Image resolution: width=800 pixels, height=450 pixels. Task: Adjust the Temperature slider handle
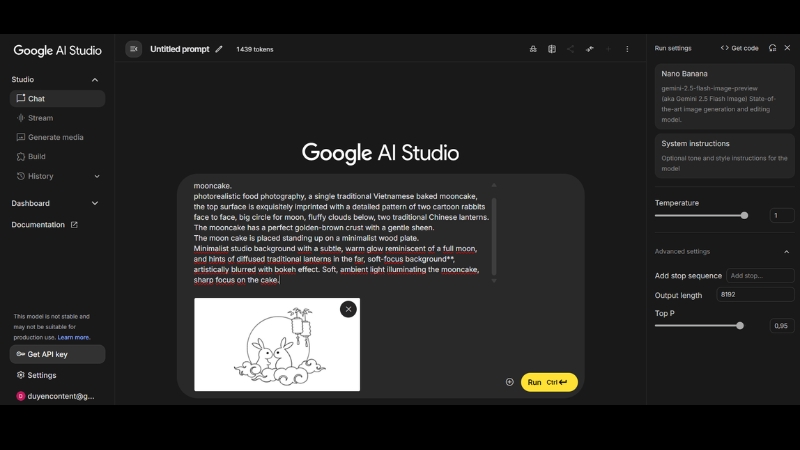pos(744,215)
